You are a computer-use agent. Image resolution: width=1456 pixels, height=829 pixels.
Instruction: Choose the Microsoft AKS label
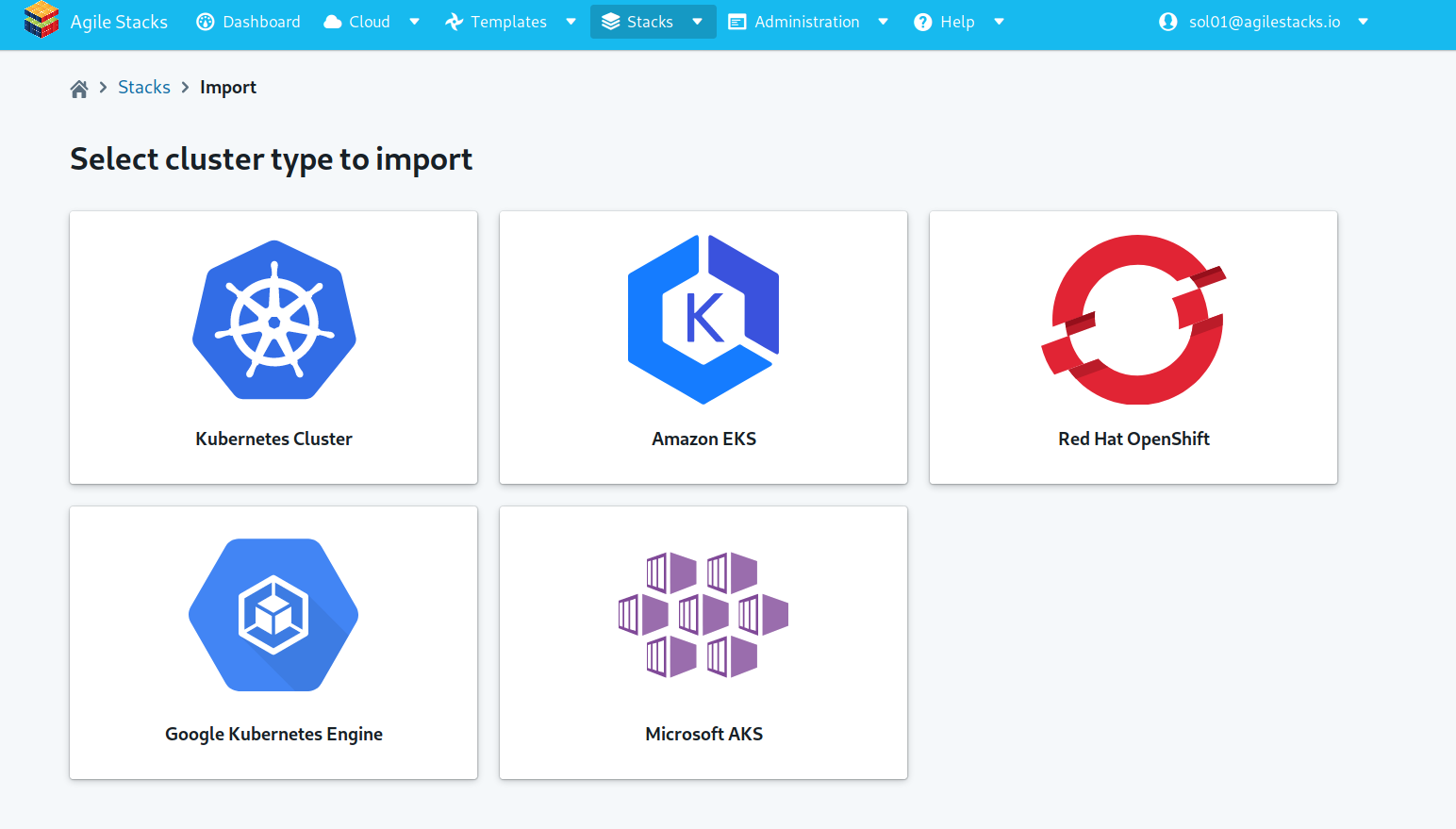(704, 734)
